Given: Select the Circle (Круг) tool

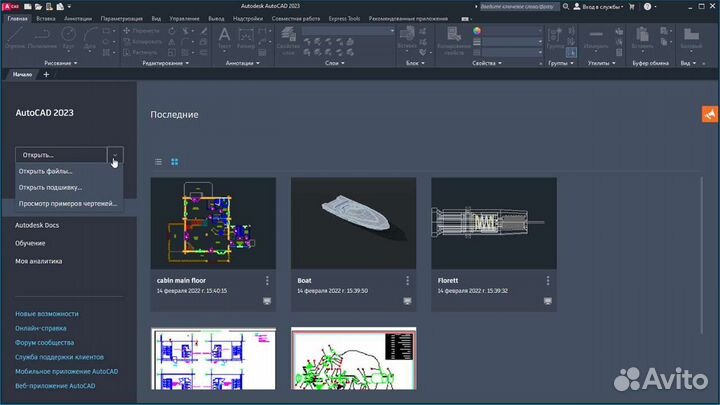Looking at the screenshot, I should 68,38.
